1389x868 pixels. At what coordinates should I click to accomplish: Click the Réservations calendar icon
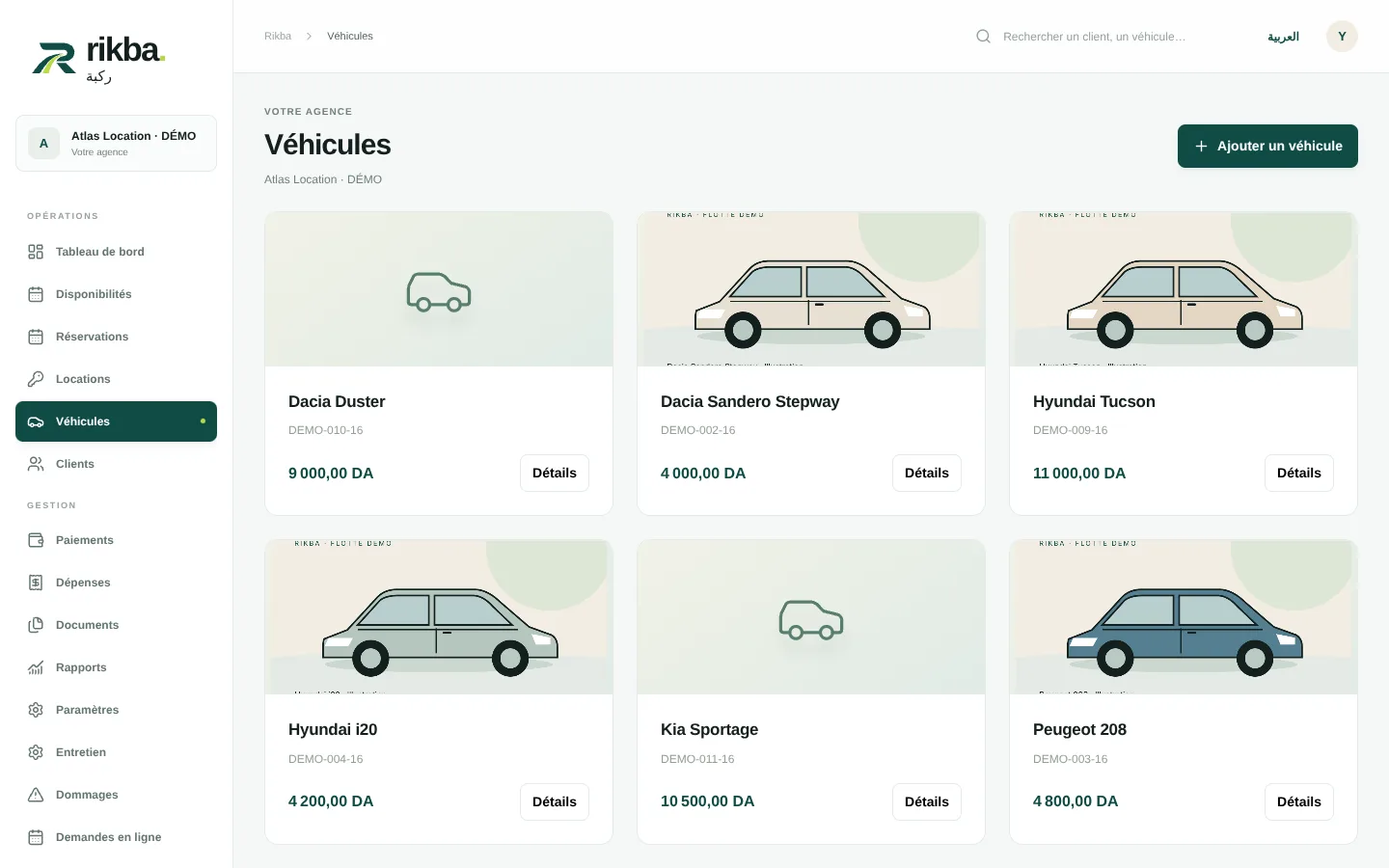[36, 337]
